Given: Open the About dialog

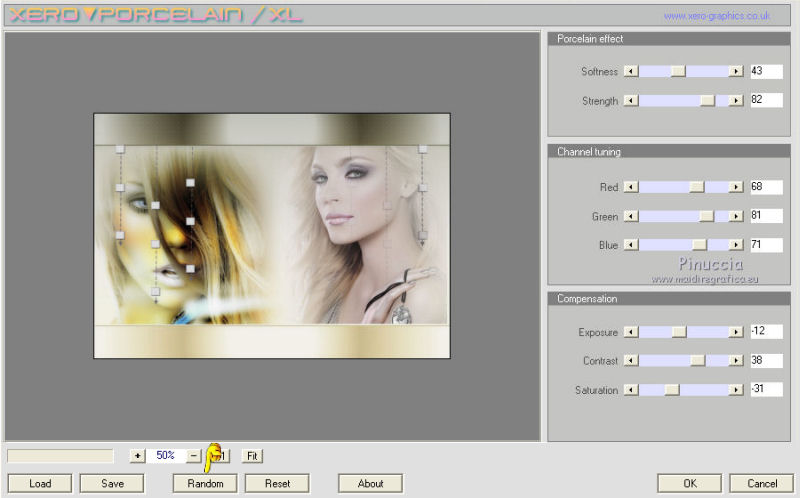Looking at the screenshot, I should [x=370, y=483].
